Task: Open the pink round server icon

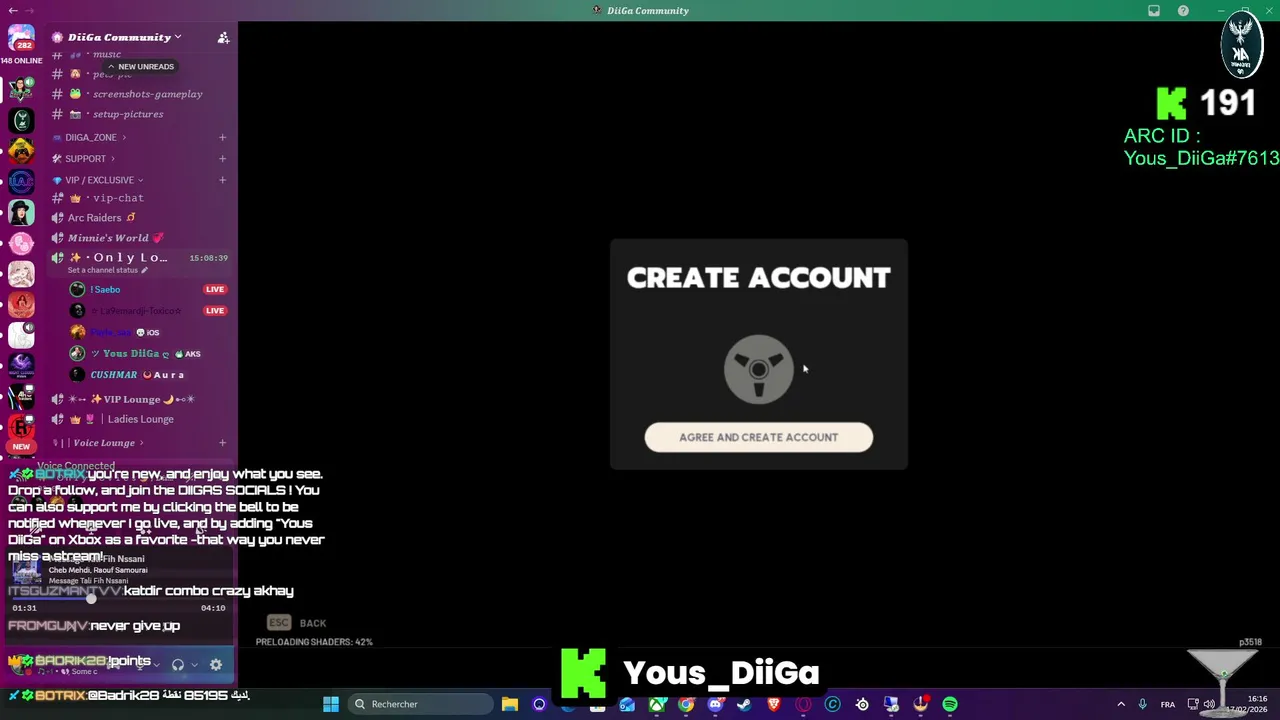Action: click(21, 243)
